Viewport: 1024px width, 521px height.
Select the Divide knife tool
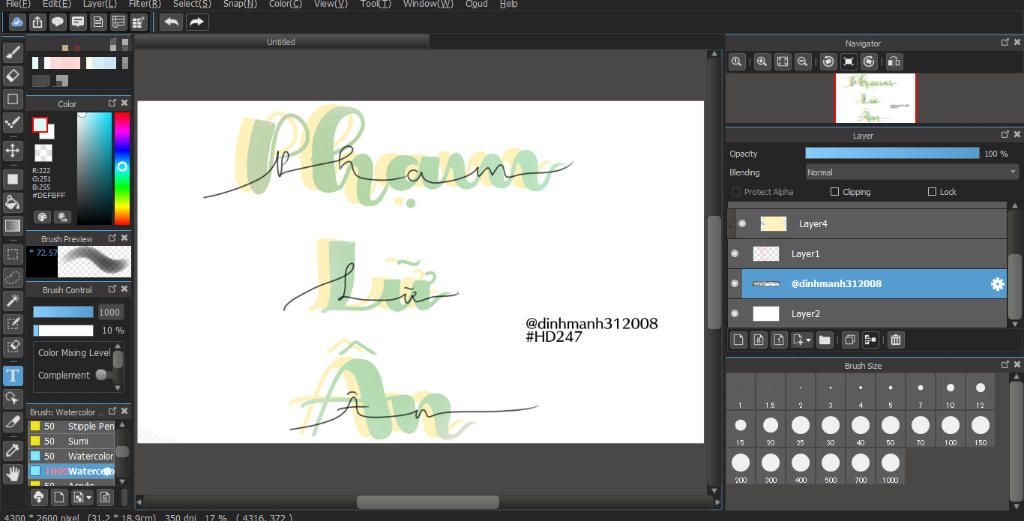pyautogui.click(x=12, y=422)
